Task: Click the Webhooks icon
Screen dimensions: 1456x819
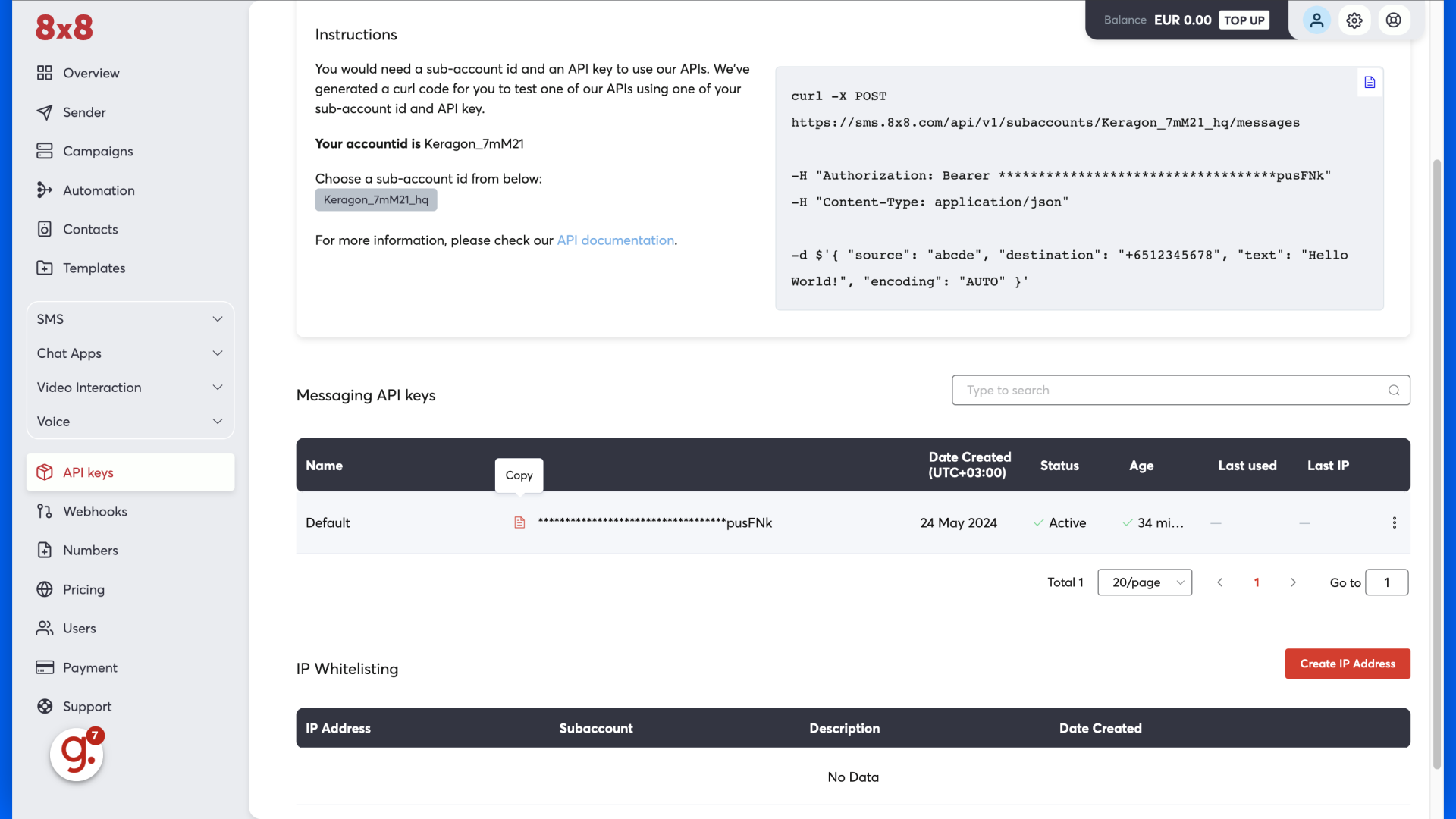Action: (x=45, y=511)
